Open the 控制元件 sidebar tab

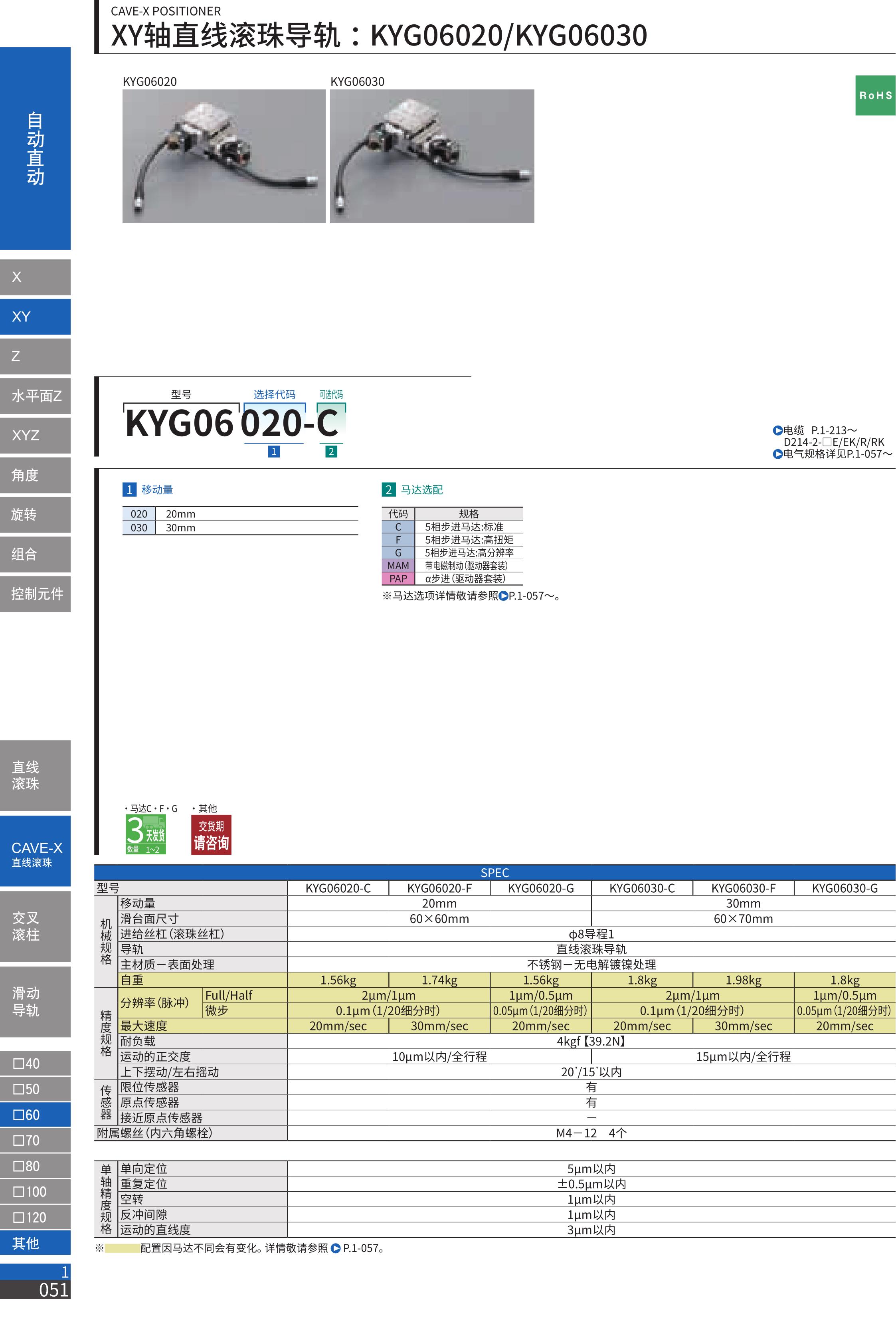pos(36,594)
